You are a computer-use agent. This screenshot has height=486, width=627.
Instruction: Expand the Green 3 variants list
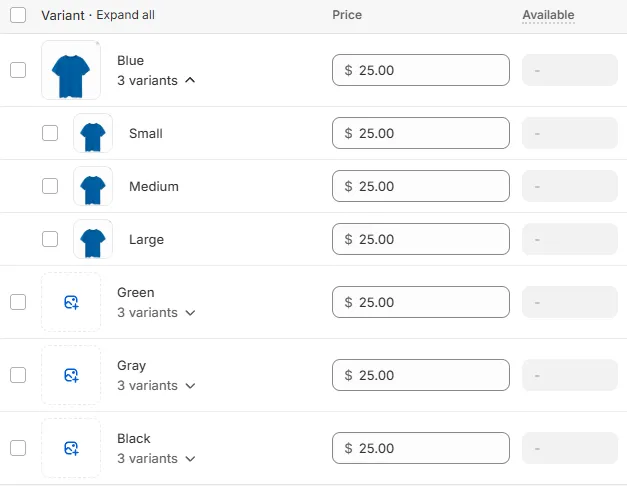pyautogui.click(x=156, y=312)
